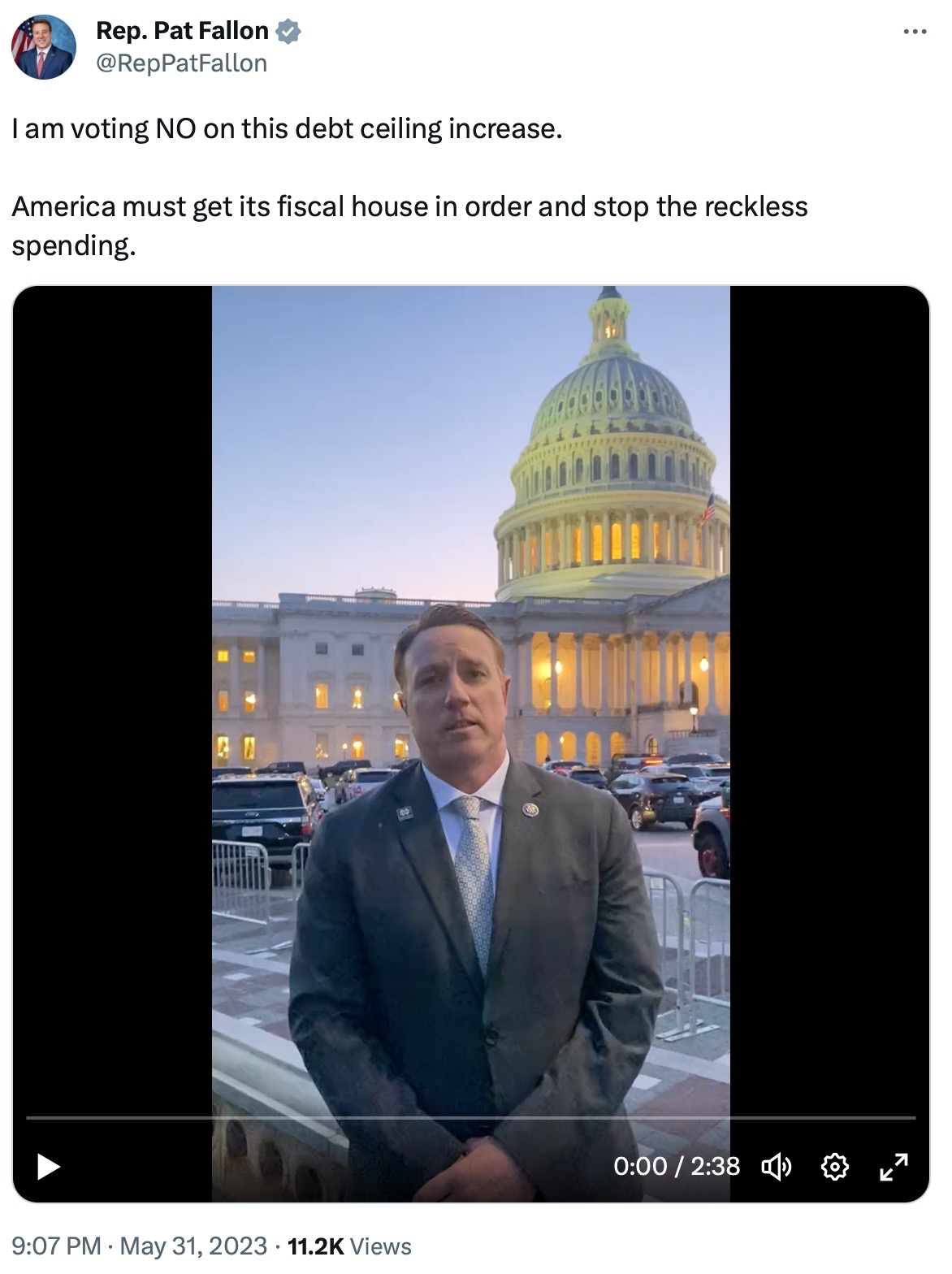952x1274 pixels.
Task: Open the Rep. Pat Fallon display name
Action: (x=182, y=31)
